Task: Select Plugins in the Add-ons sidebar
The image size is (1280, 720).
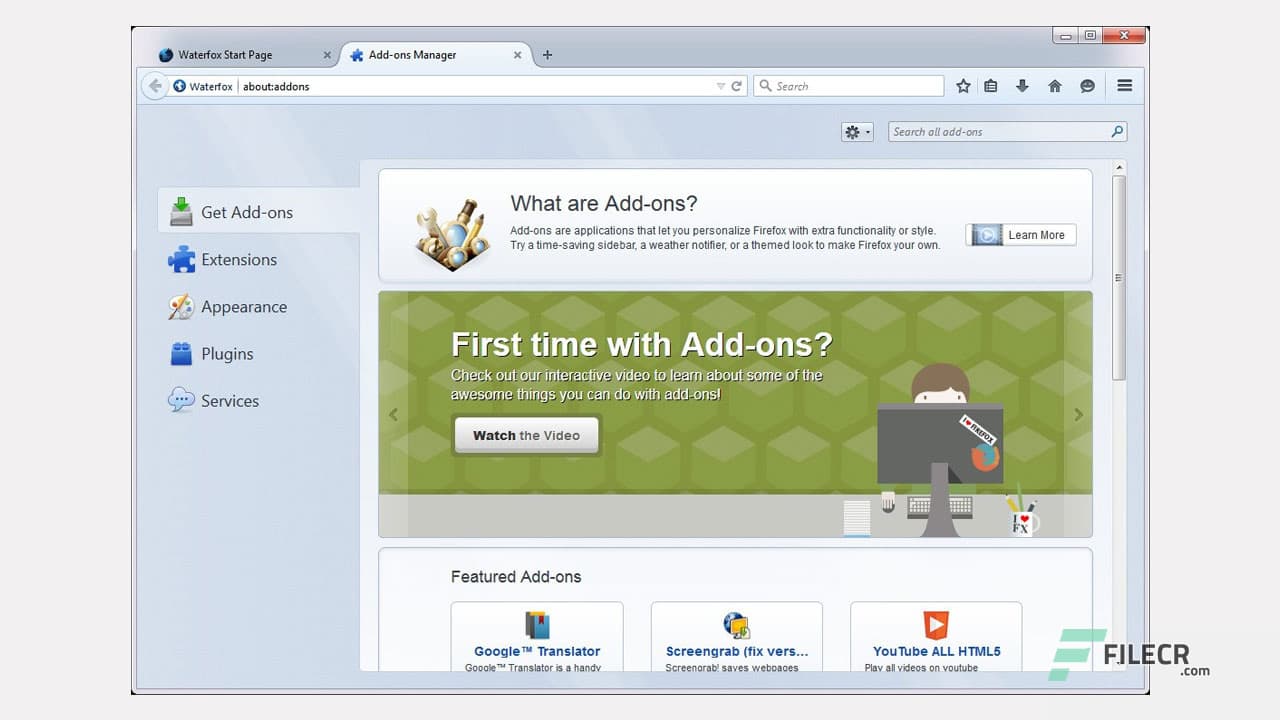Action: click(x=229, y=353)
